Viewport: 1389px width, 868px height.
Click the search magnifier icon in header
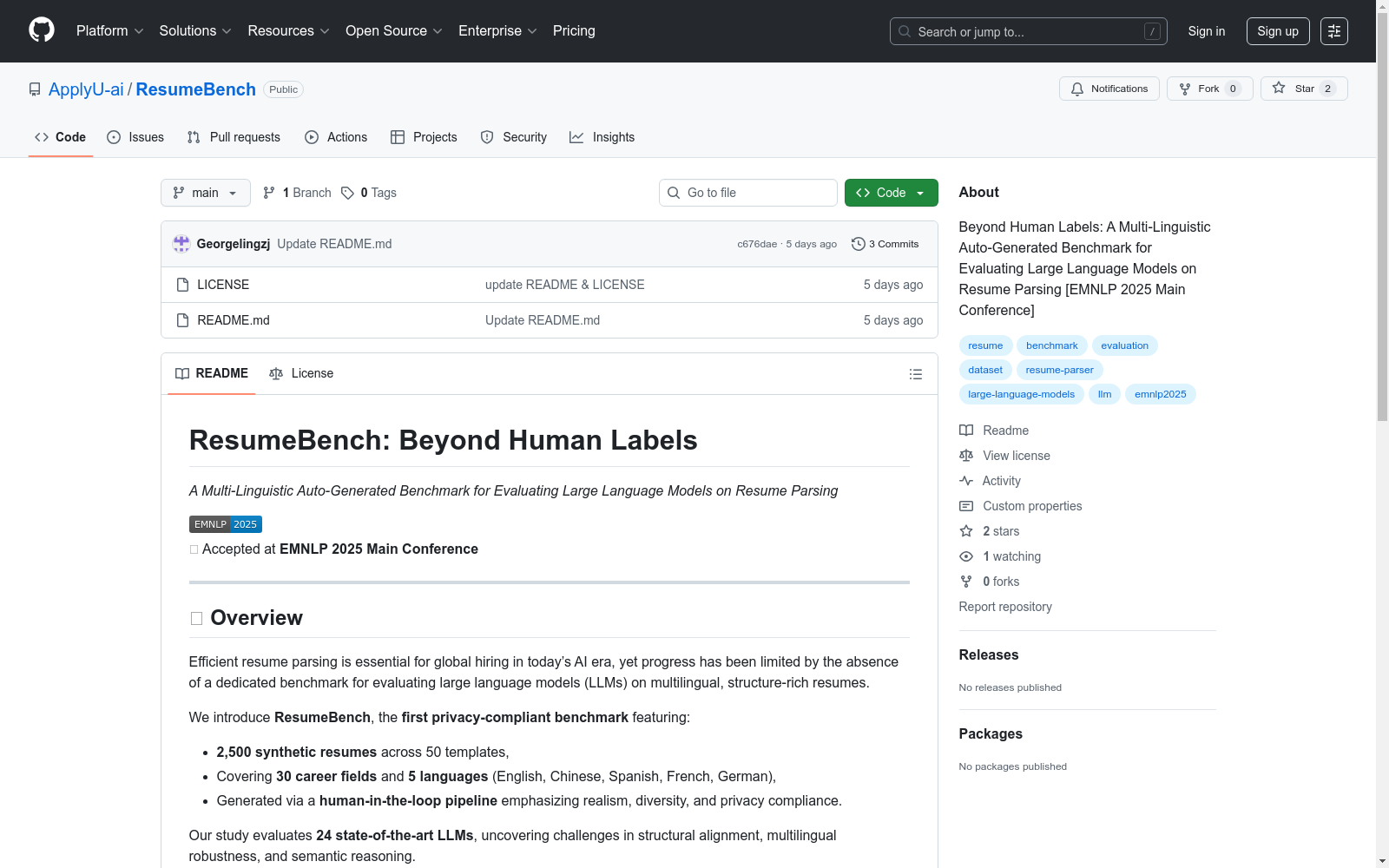click(905, 31)
